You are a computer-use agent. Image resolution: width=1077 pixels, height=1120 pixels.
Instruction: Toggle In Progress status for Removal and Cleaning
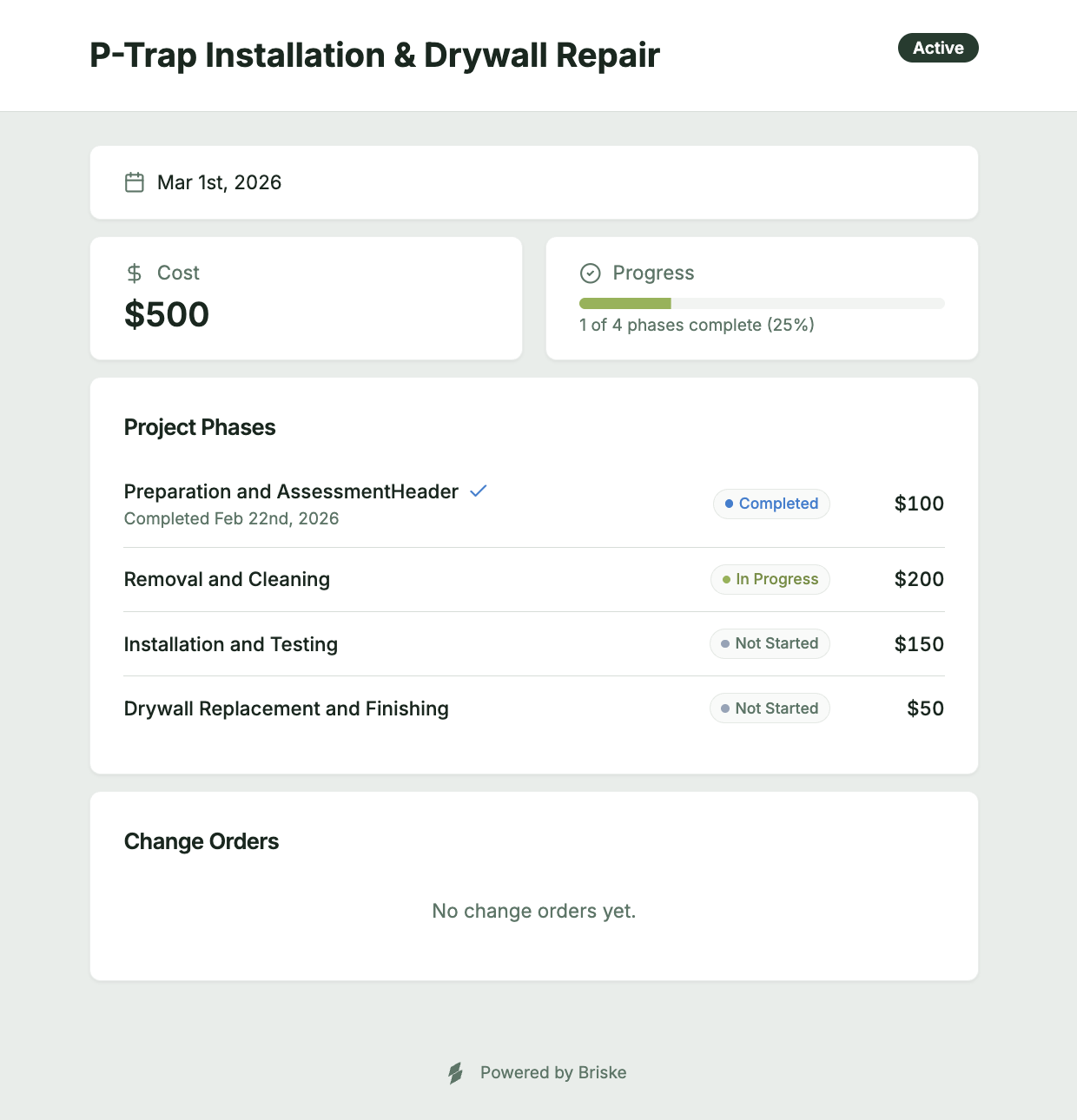click(x=770, y=579)
